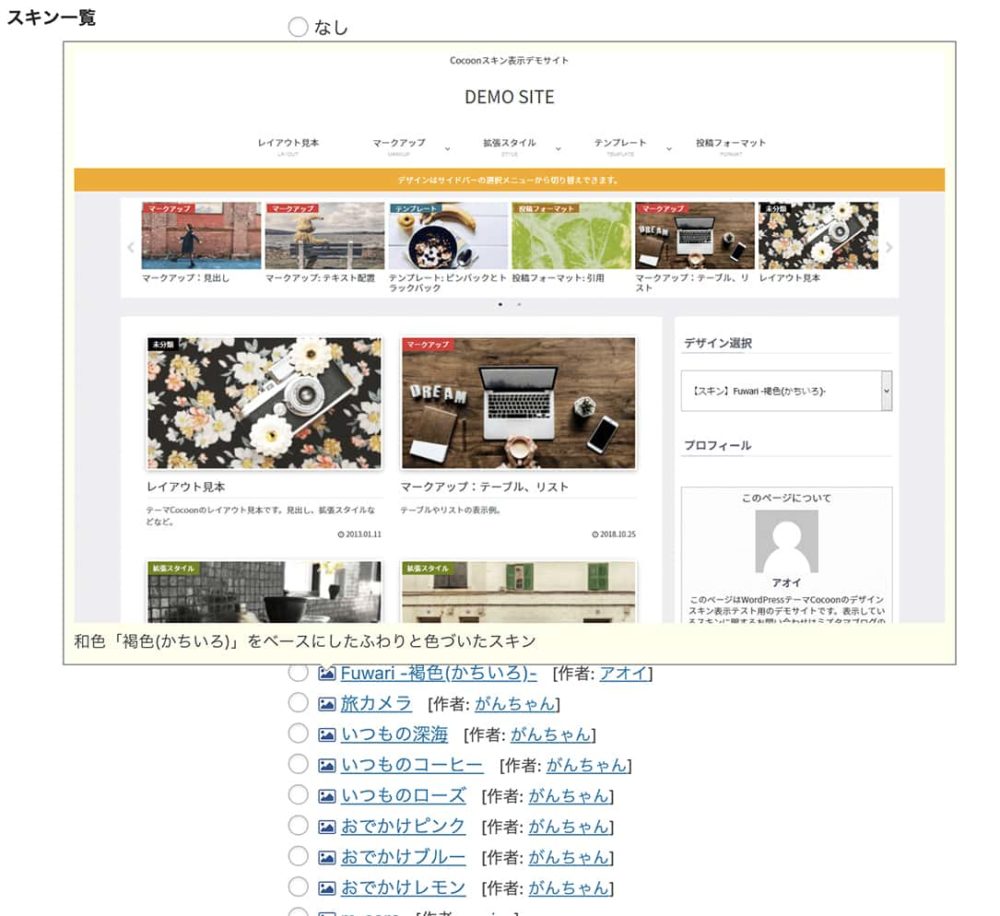Image resolution: width=1000 pixels, height=916 pixels.
Task: Click the carousel previous arrow in the demo preview
Action: pos(131,245)
